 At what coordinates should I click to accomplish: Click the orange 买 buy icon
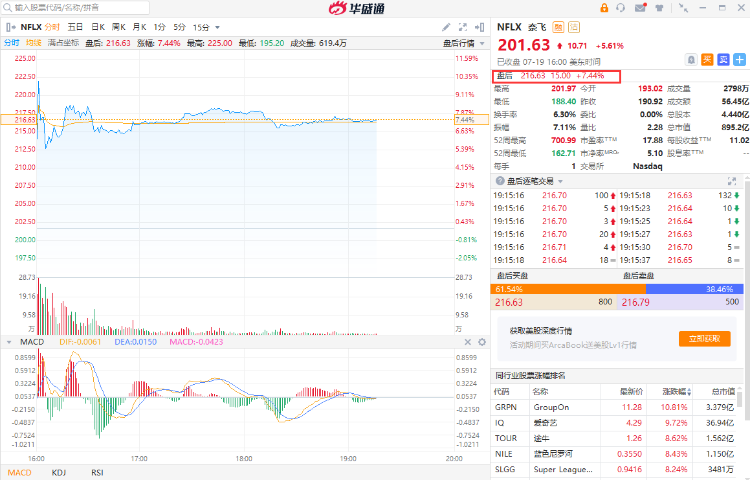coord(706,59)
